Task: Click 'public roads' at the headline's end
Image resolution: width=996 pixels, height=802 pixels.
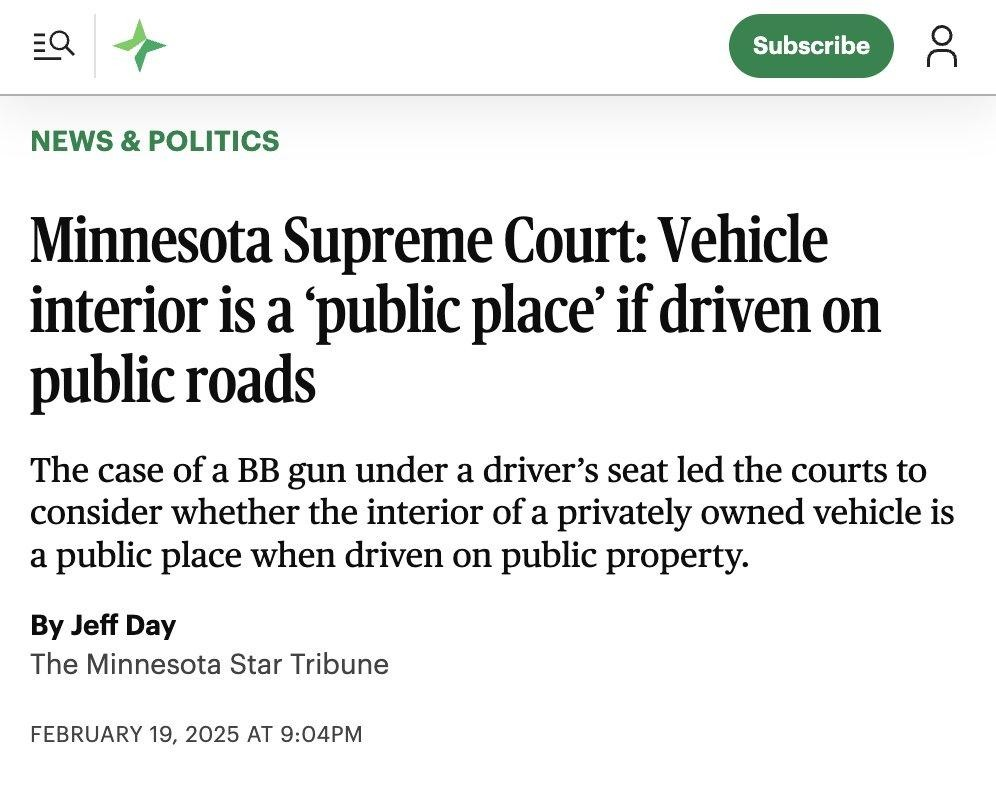Action: [173, 380]
